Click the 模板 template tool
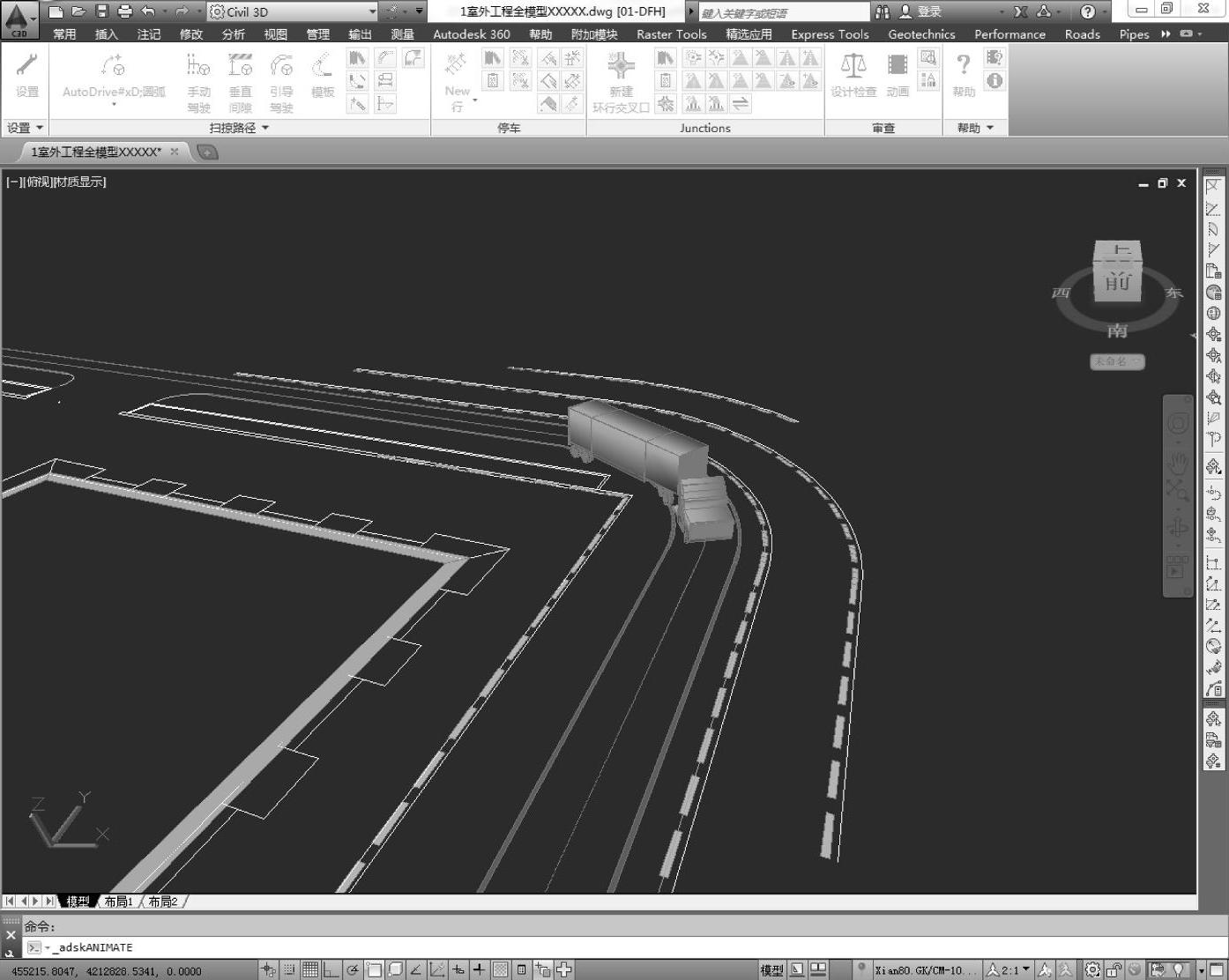This screenshot has height=980, width=1229. coord(322,74)
